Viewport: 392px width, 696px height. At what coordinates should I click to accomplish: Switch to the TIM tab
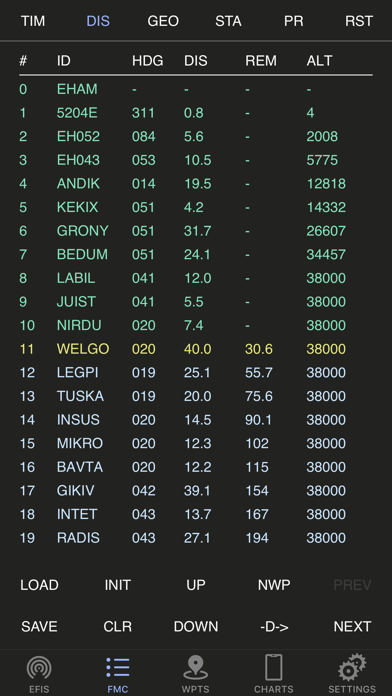point(33,21)
